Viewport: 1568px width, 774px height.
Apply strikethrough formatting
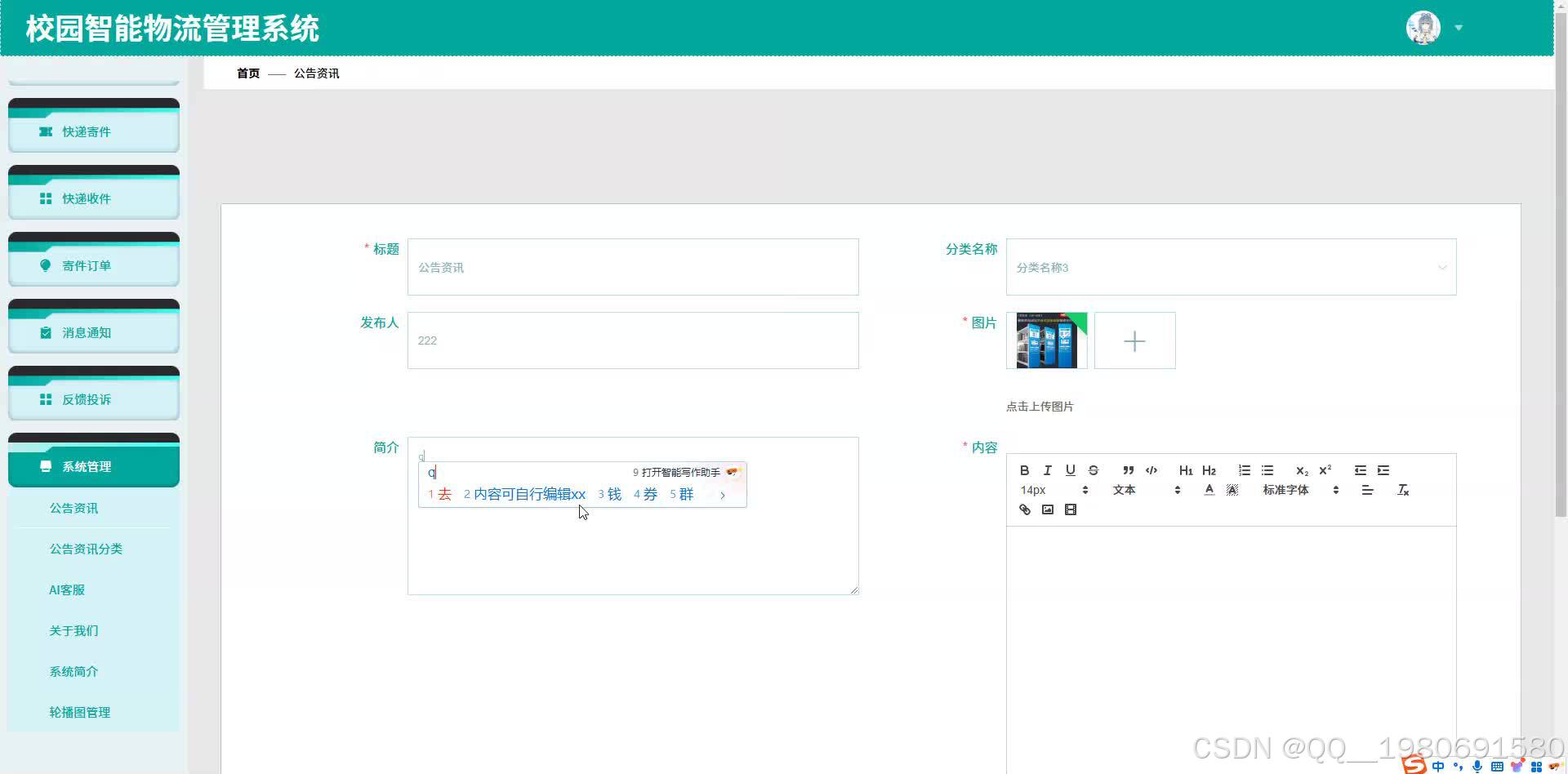coord(1094,470)
